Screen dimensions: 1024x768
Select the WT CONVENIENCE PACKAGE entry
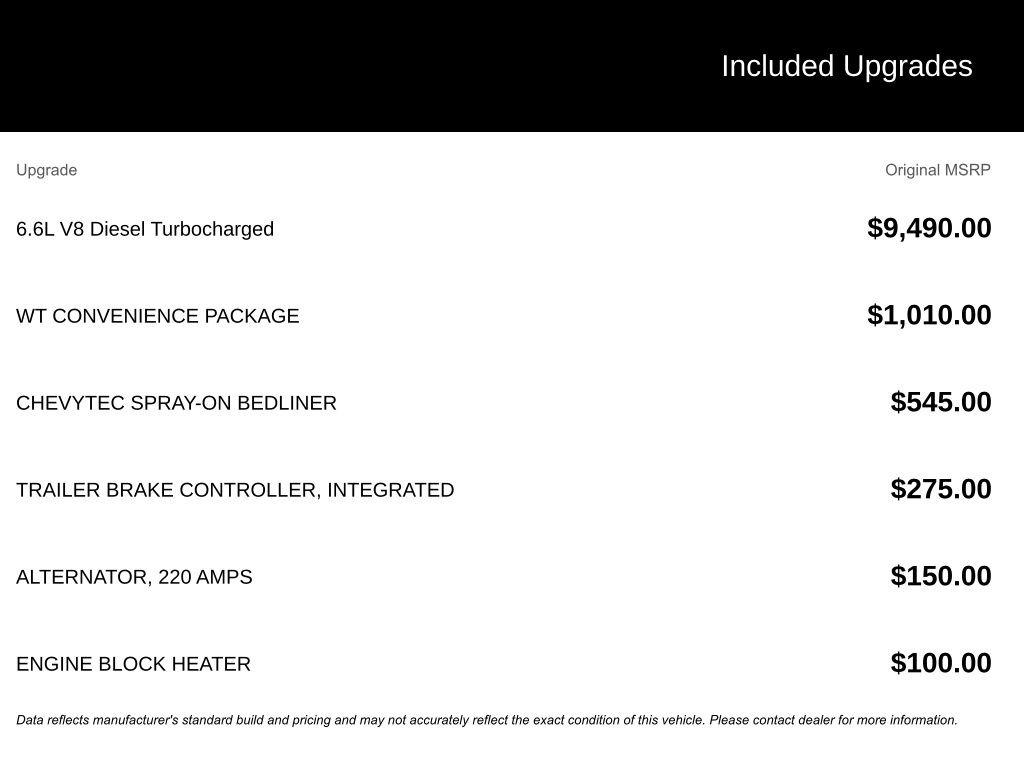coord(157,316)
